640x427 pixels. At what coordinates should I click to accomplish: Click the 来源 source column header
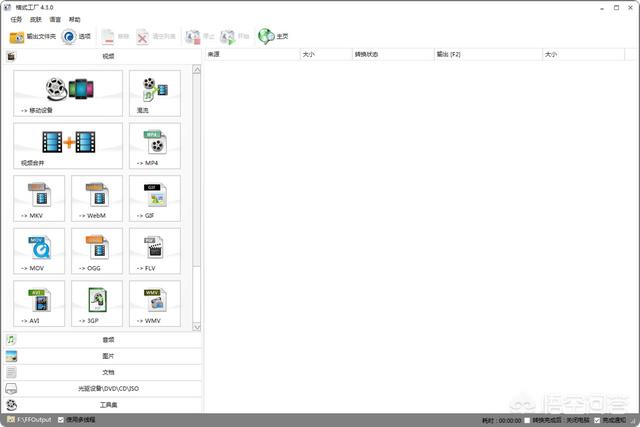[x=252, y=54]
